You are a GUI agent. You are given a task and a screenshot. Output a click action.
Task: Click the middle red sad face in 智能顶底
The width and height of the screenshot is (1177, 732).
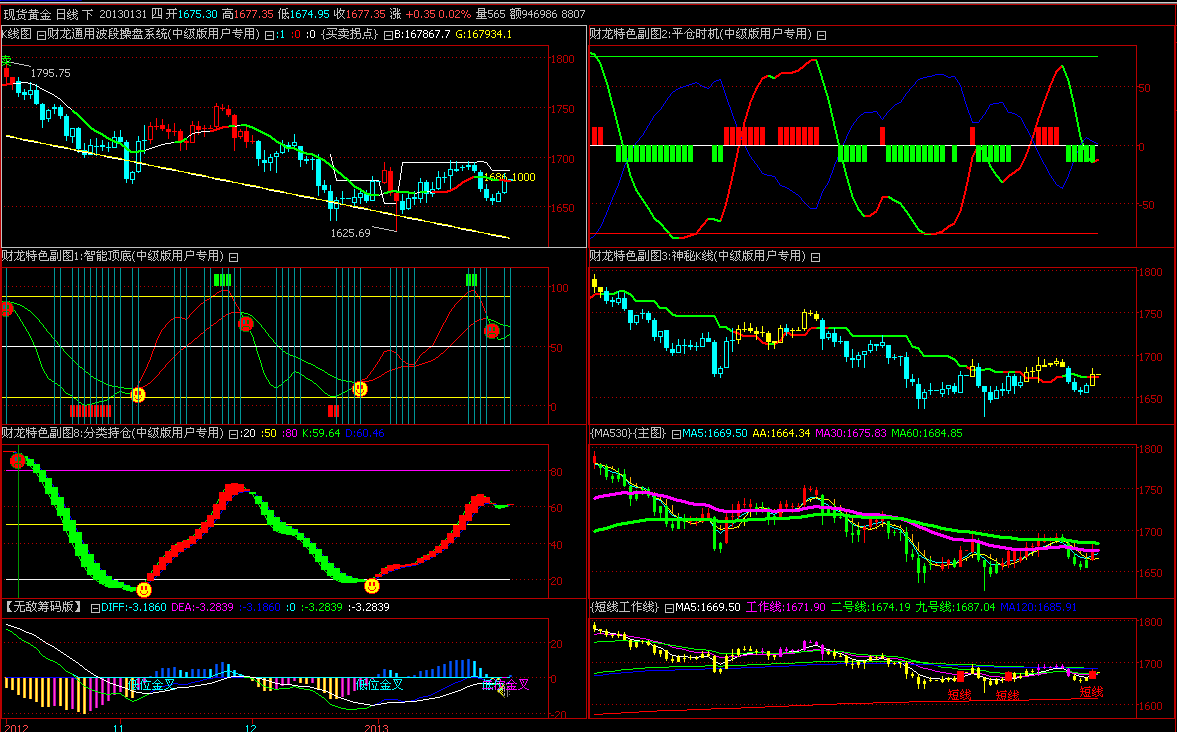click(x=246, y=323)
